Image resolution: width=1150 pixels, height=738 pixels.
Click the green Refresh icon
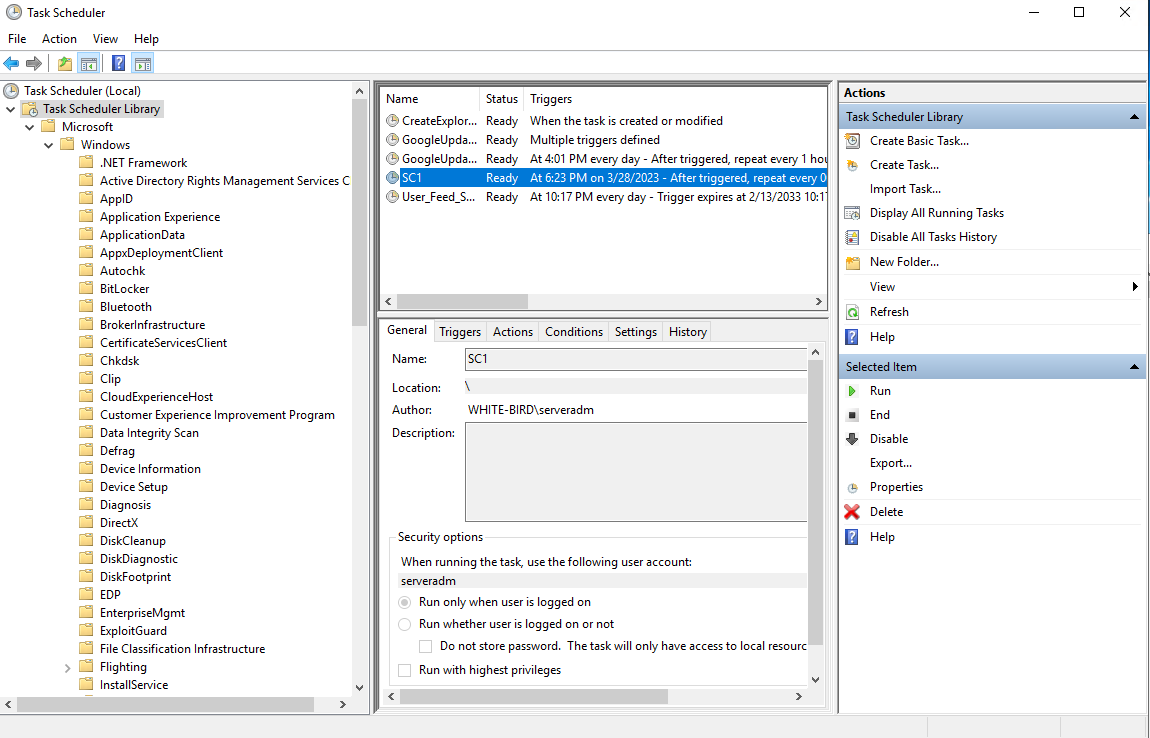click(x=852, y=312)
